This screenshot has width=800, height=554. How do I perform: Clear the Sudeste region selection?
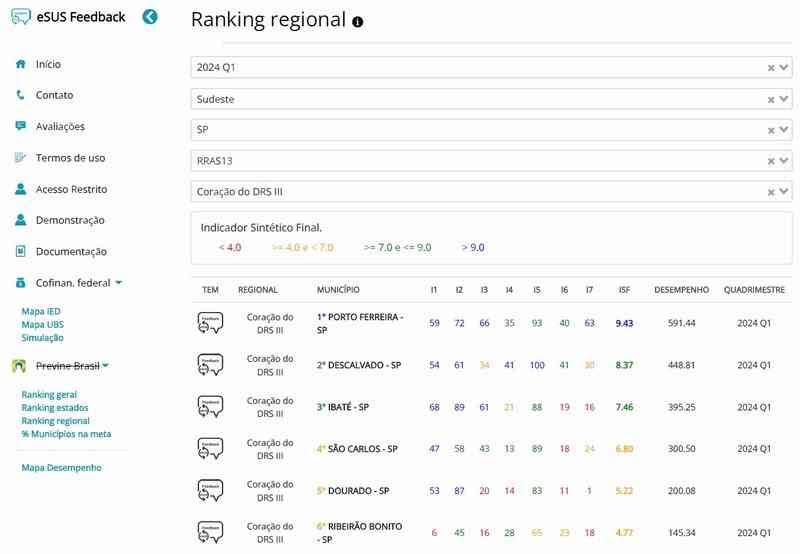point(771,99)
